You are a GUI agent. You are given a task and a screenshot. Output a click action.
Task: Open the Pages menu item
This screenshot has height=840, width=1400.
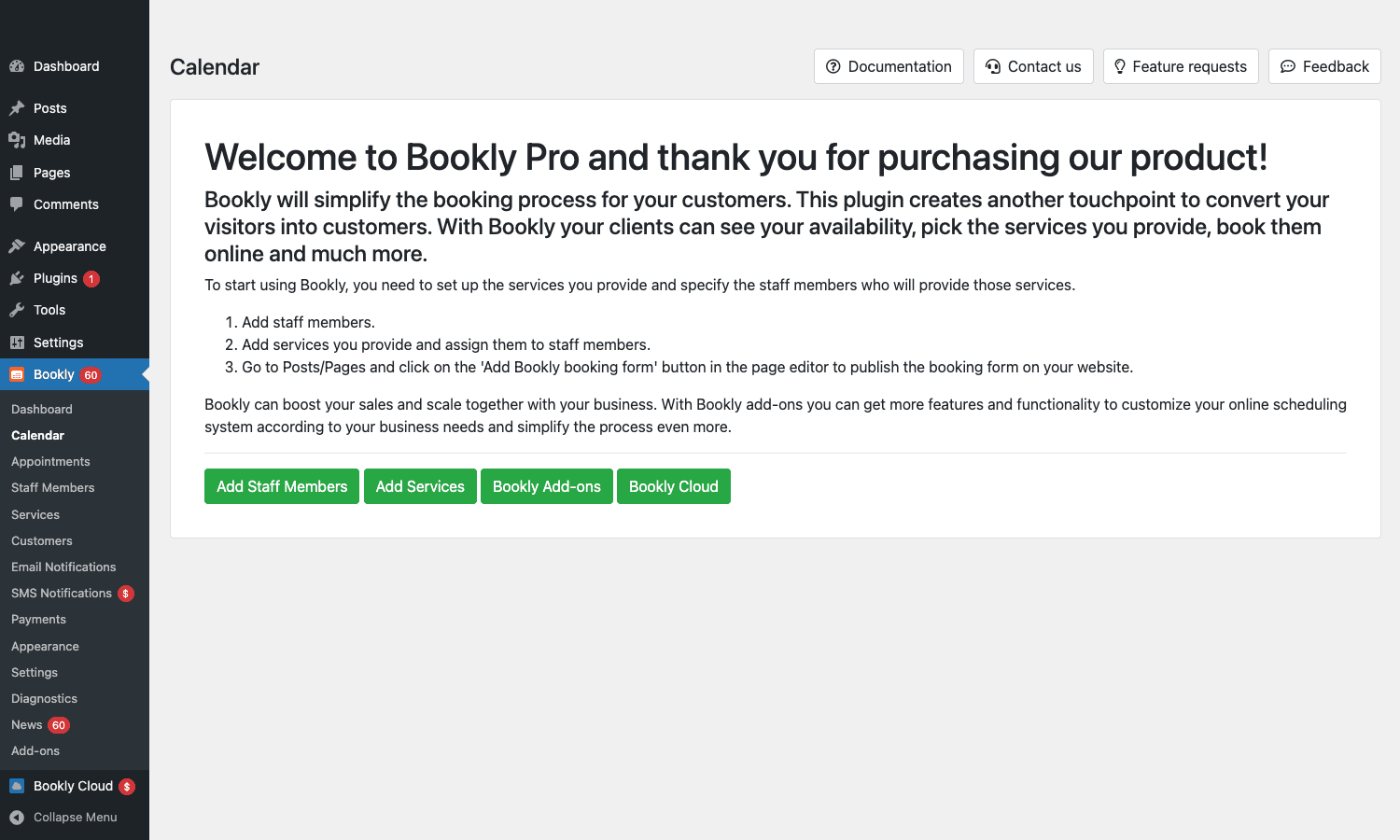[75, 173]
